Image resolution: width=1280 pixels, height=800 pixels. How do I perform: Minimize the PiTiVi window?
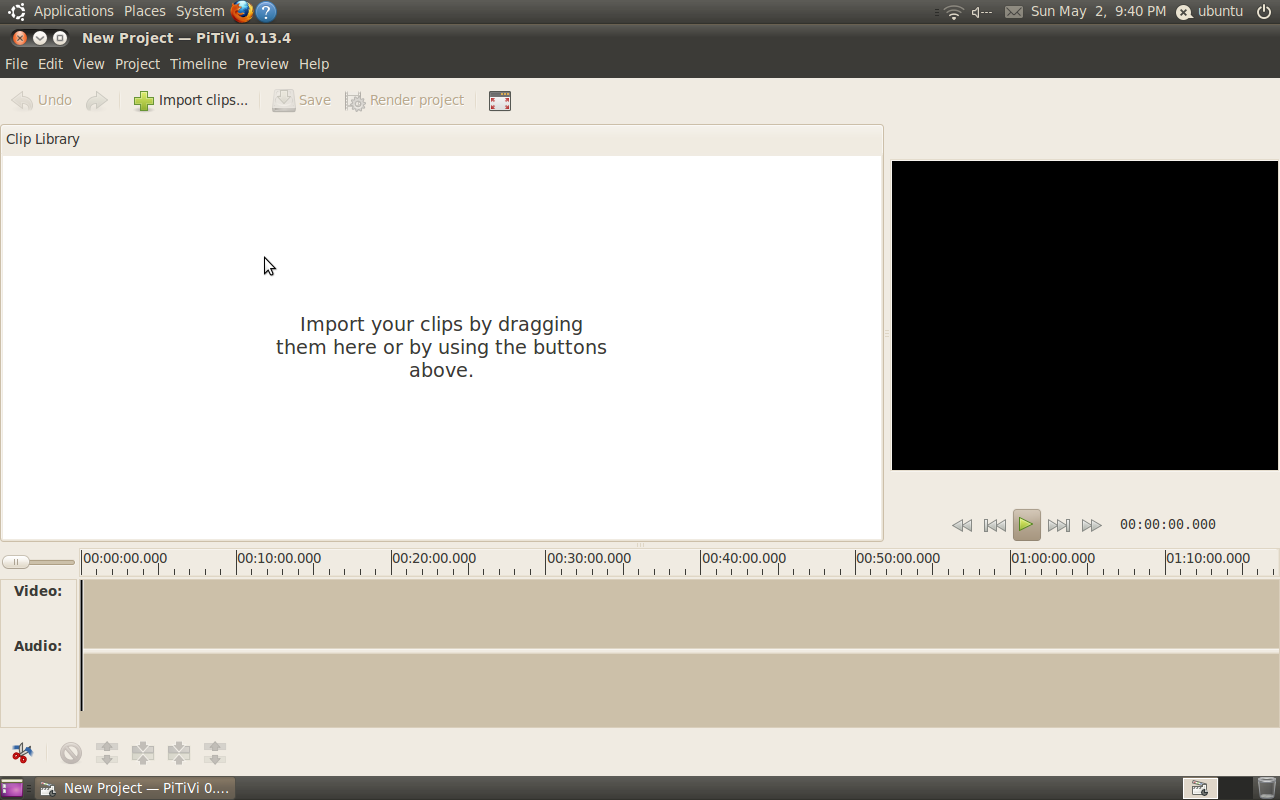click(39, 38)
